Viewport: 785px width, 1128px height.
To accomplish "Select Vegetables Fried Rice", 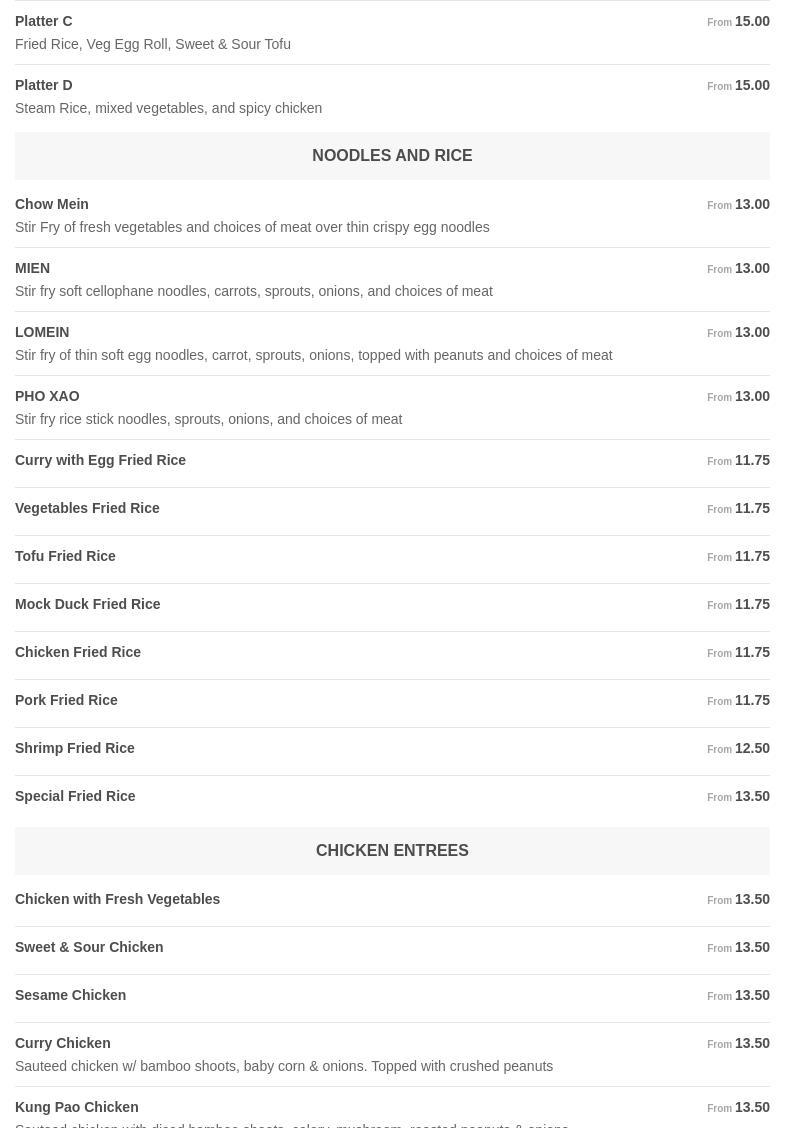I will pos(87,508).
